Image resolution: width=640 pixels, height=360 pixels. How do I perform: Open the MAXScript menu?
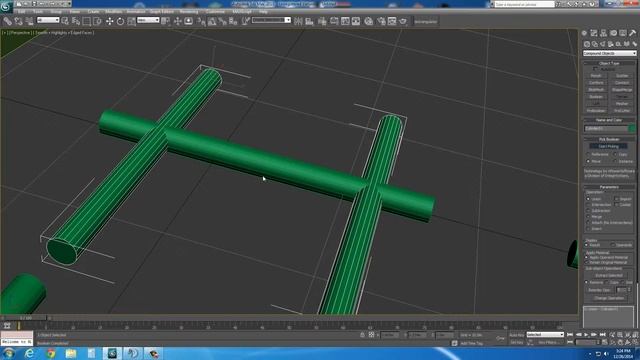[x=242, y=12]
